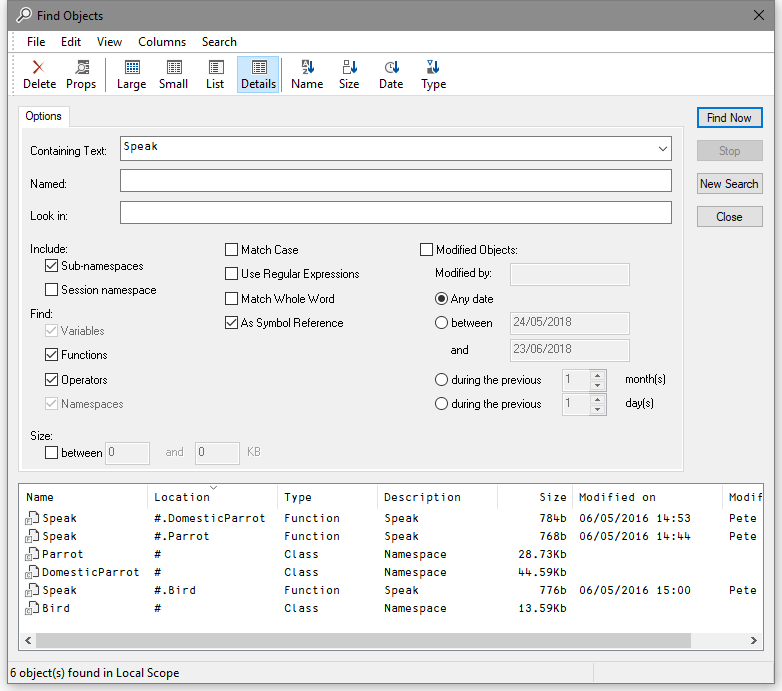Click the New Search button

729,184
